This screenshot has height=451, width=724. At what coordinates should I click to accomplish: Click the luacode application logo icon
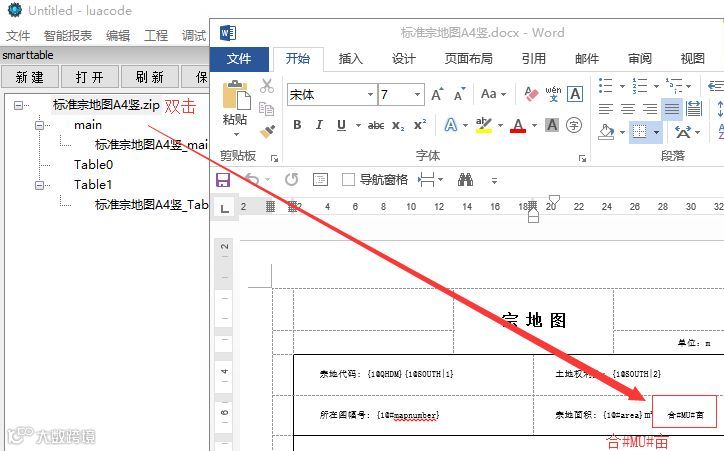(x=15, y=9)
